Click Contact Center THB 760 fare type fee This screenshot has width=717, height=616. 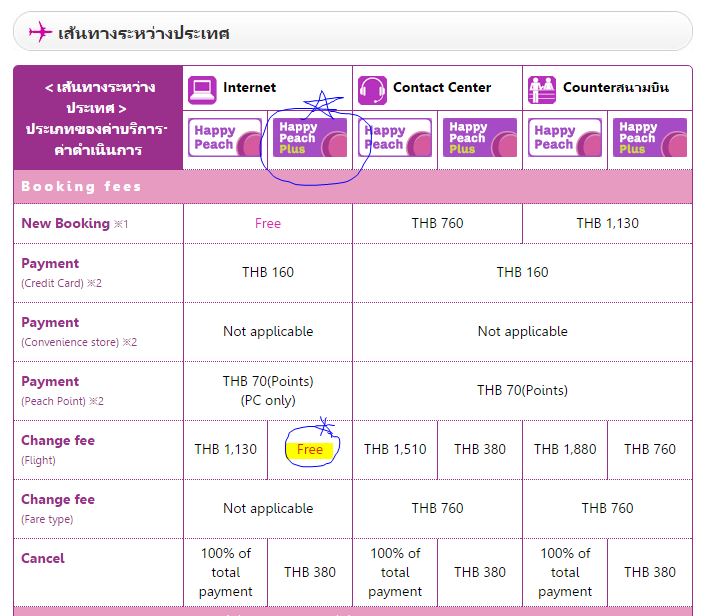pos(437,509)
